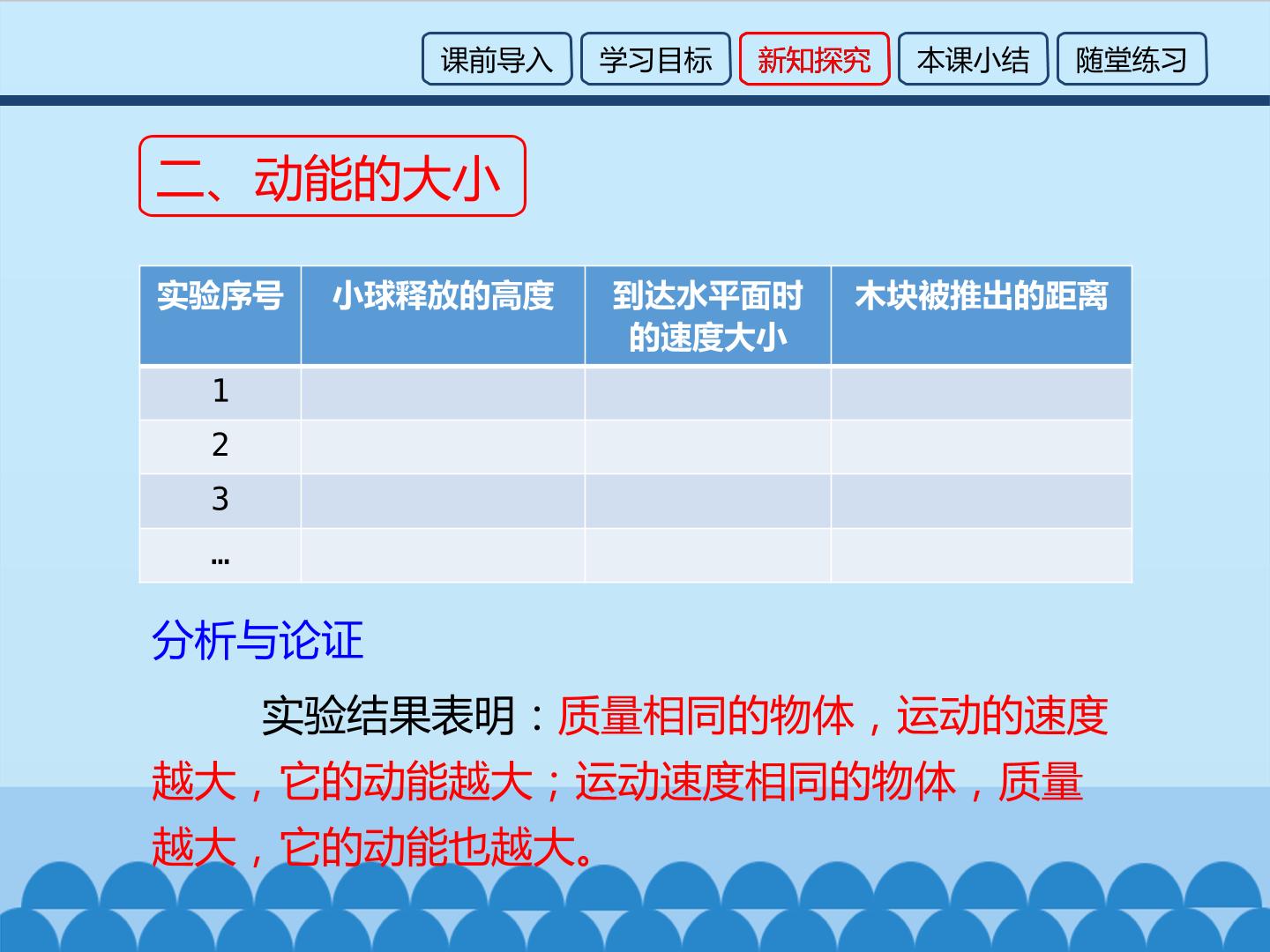The image size is (1270, 952).
Task: Click empty distance cell in row 3
Action: pos(982,501)
